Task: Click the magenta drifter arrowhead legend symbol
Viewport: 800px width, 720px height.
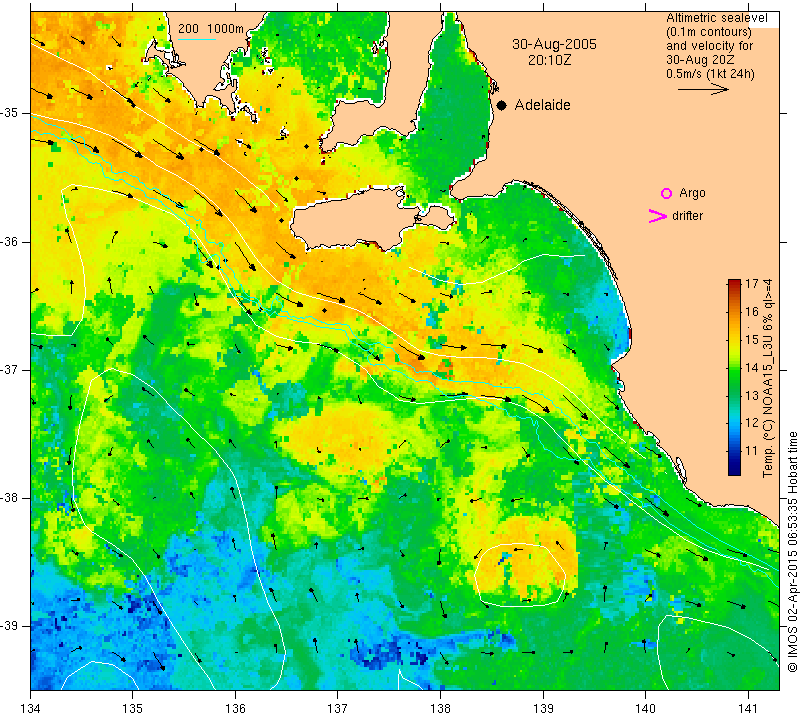Action: 658,216
